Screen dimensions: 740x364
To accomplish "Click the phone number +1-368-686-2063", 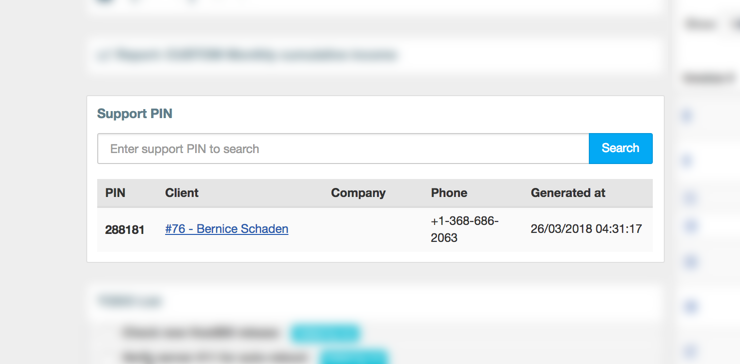I will tap(464, 229).
